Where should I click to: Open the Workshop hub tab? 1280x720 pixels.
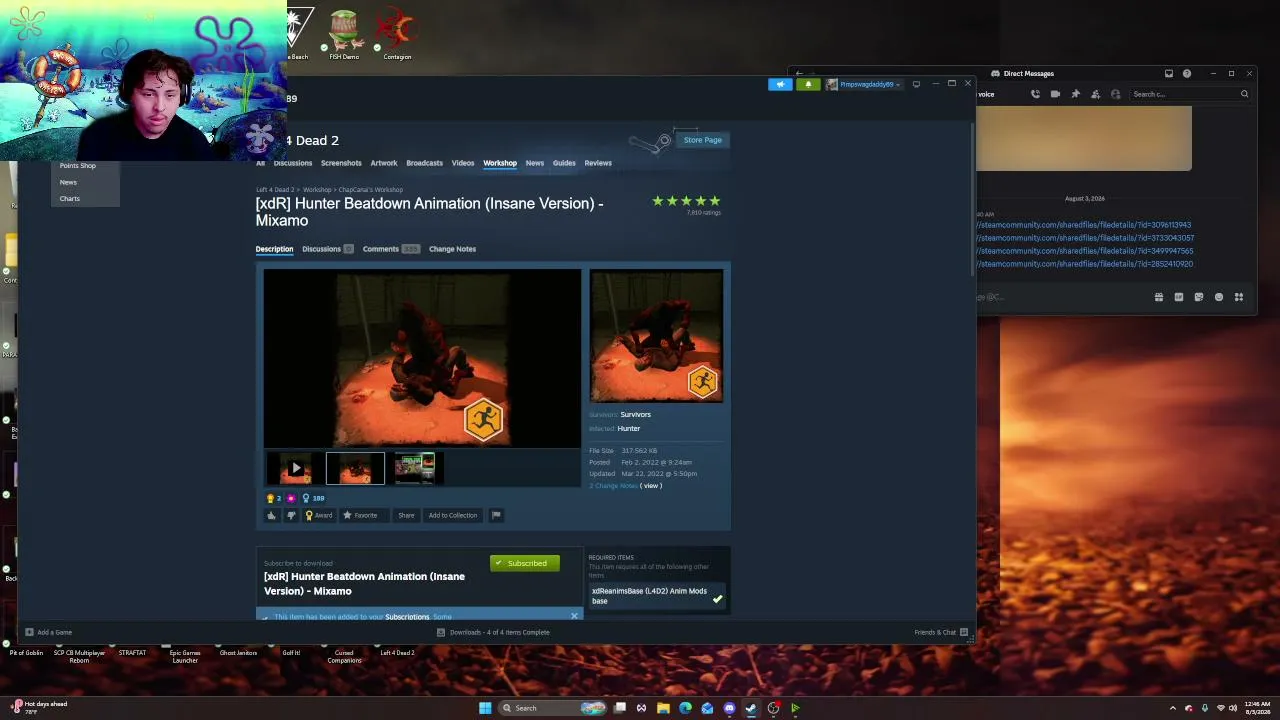tap(500, 163)
